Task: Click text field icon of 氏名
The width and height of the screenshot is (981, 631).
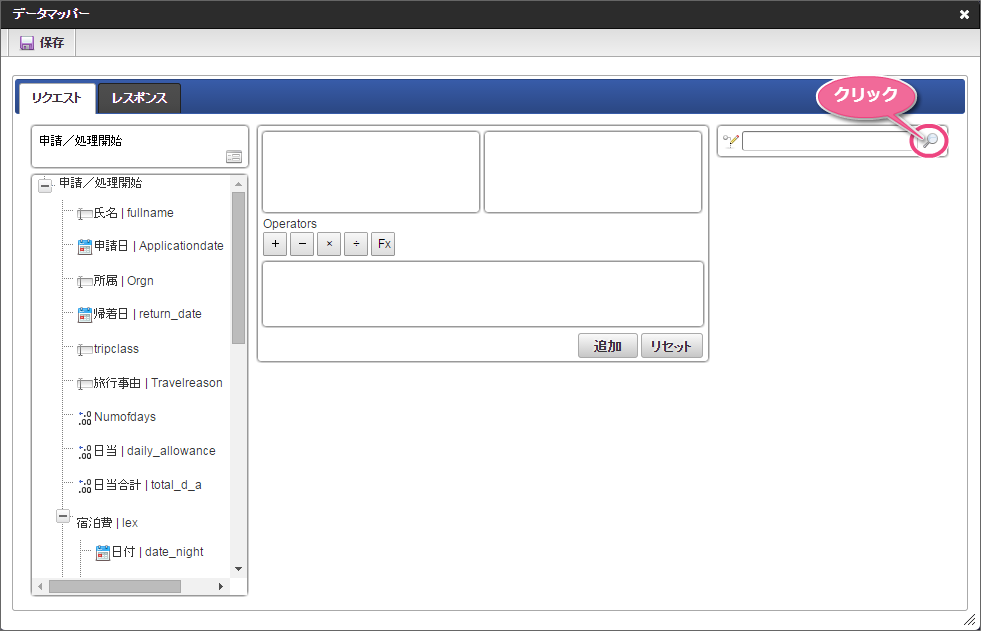Action: coord(84,215)
